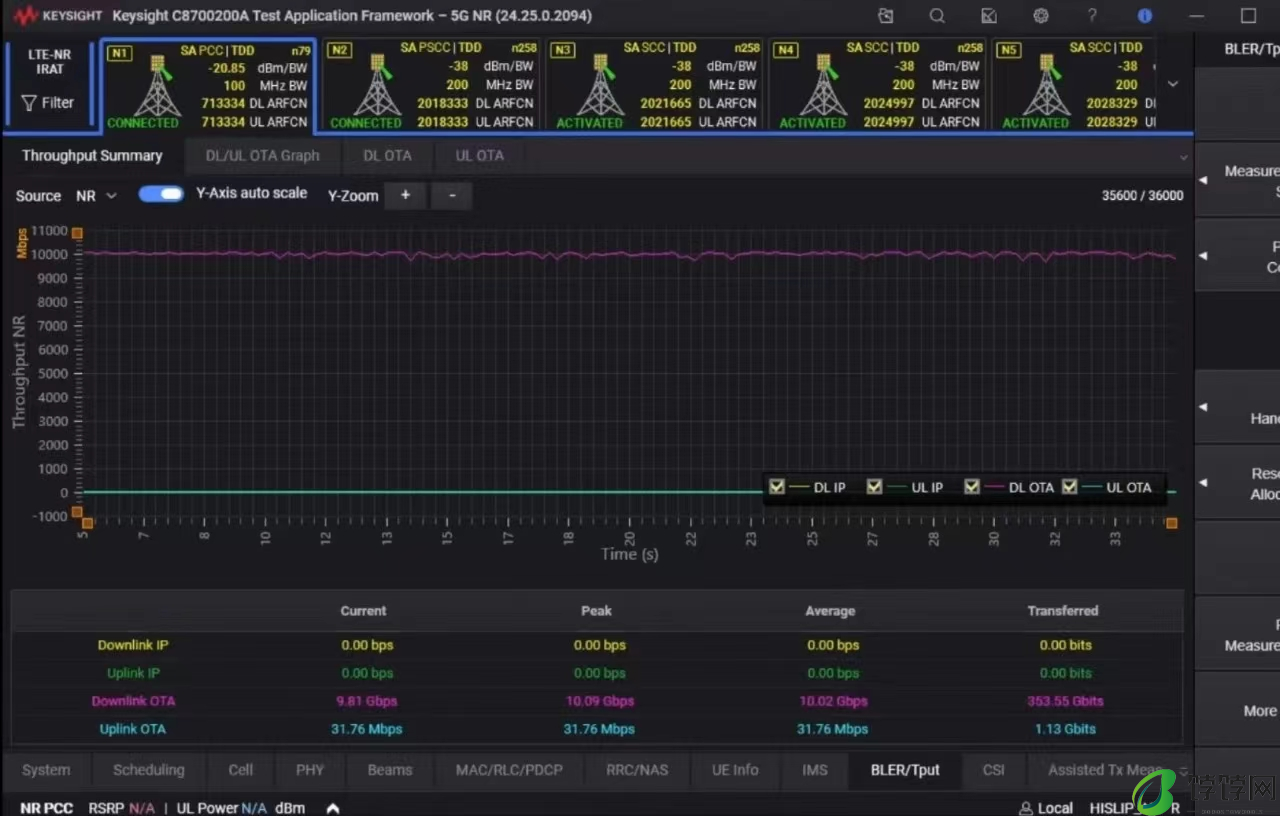Switch to the DL/UL OTA Graph tab
Image resolution: width=1280 pixels, height=816 pixels.
pos(263,155)
